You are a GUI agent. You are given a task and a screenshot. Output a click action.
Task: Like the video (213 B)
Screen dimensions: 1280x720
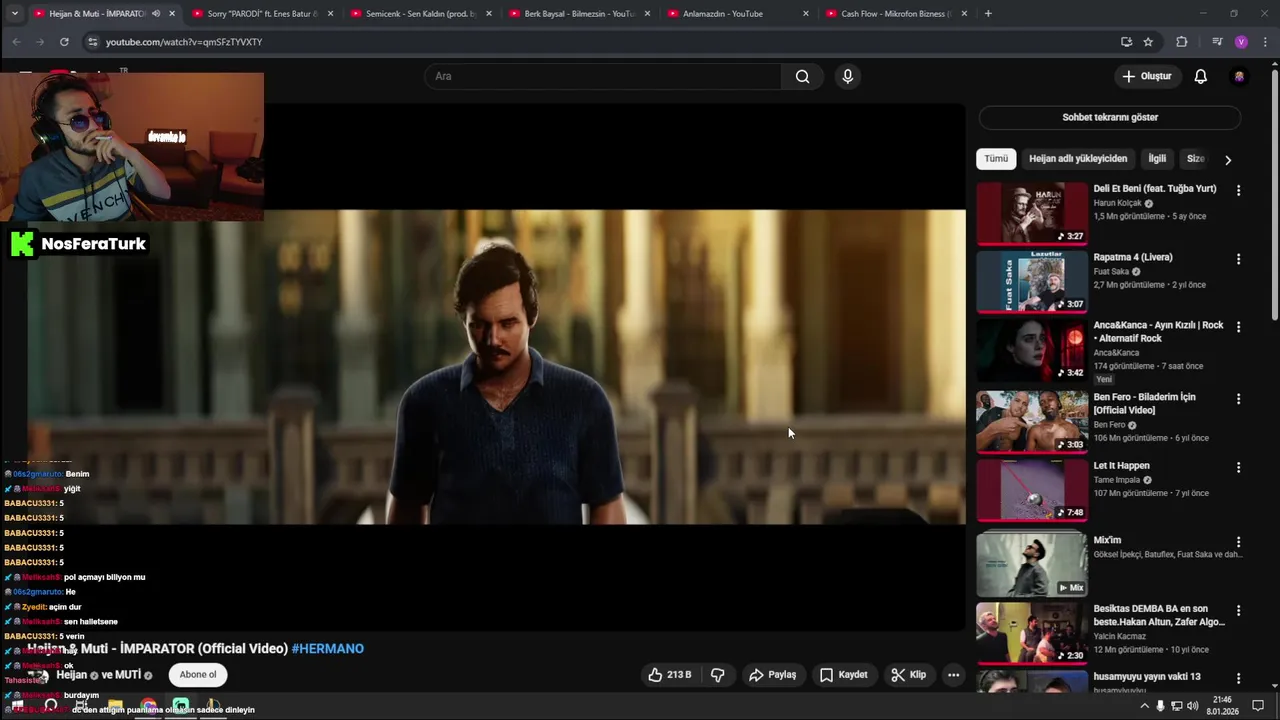[670, 675]
